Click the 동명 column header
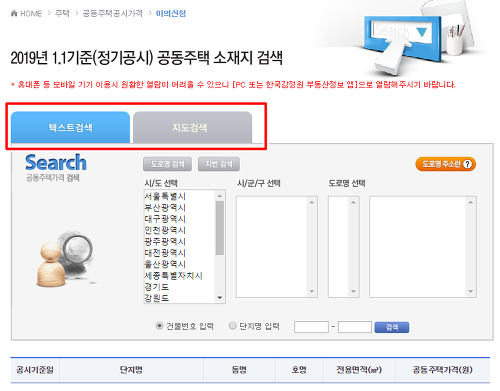The image size is (500, 391). [x=239, y=370]
